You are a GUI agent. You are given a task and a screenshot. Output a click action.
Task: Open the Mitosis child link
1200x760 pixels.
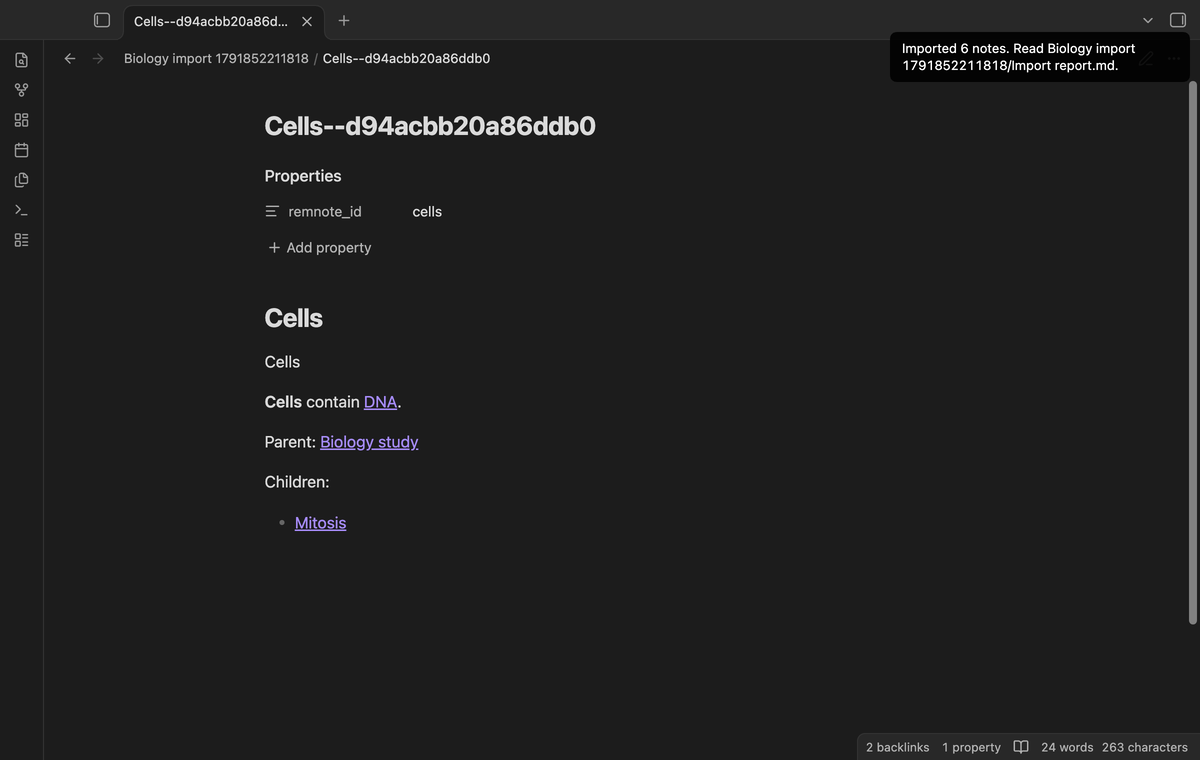pyautogui.click(x=320, y=523)
